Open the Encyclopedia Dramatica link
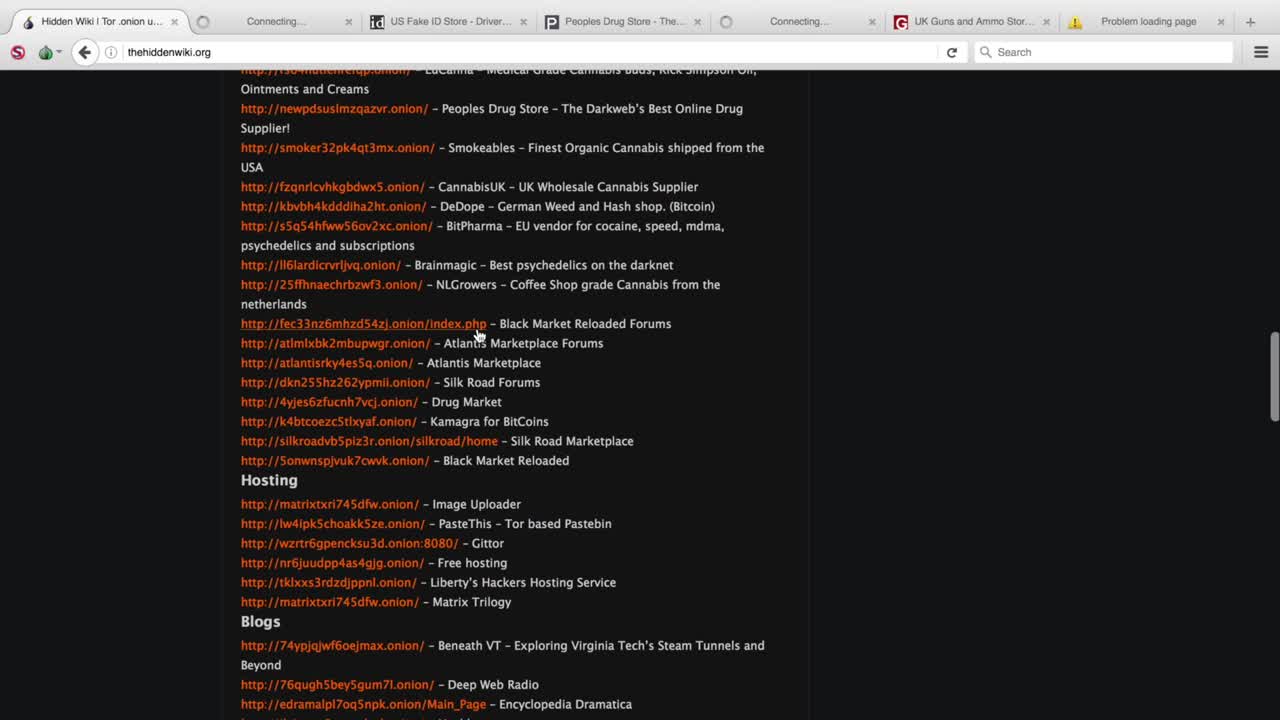This screenshot has width=1280, height=720. [x=364, y=704]
